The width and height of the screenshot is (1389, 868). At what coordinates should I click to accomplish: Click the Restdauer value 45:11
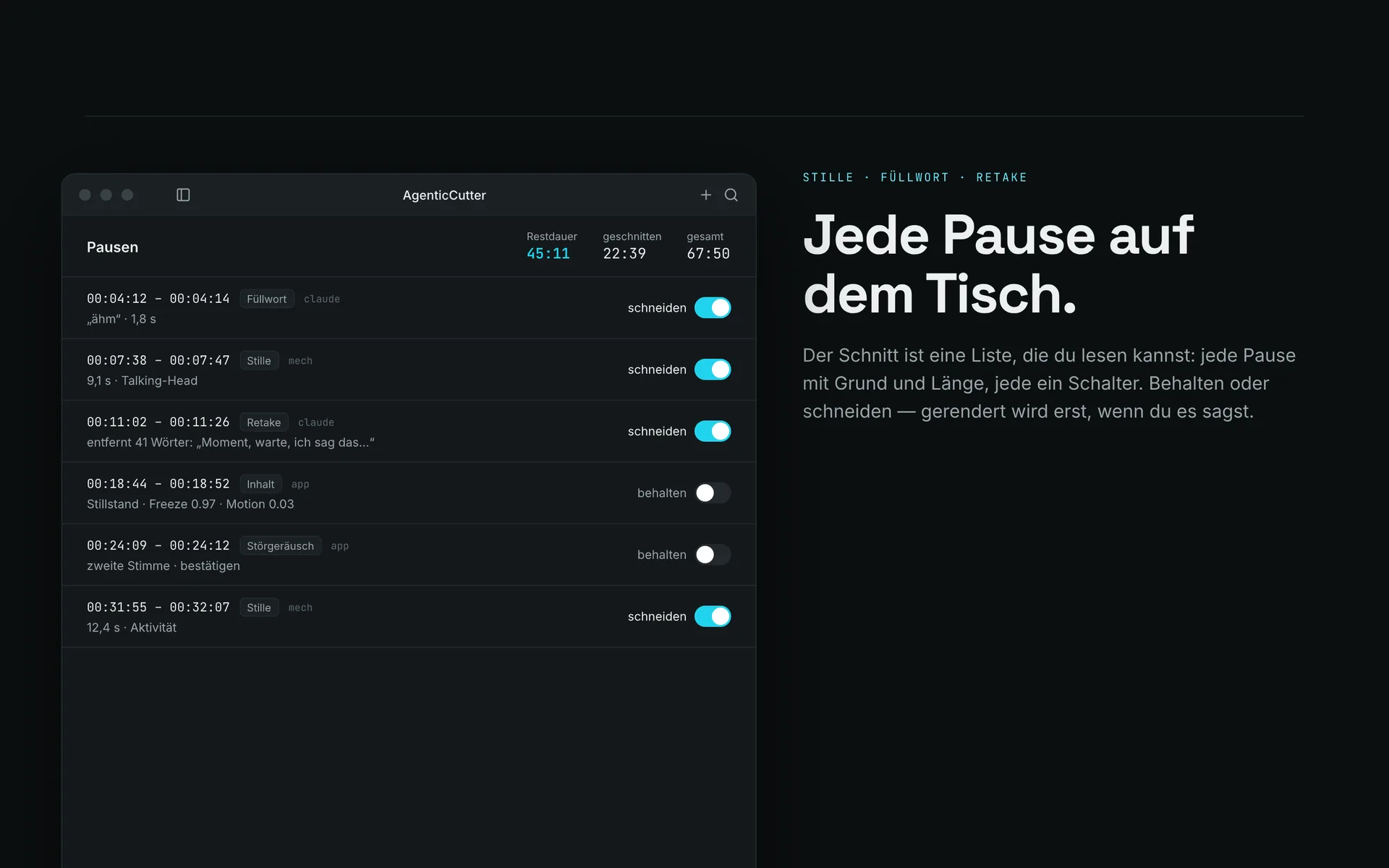click(x=548, y=254)
